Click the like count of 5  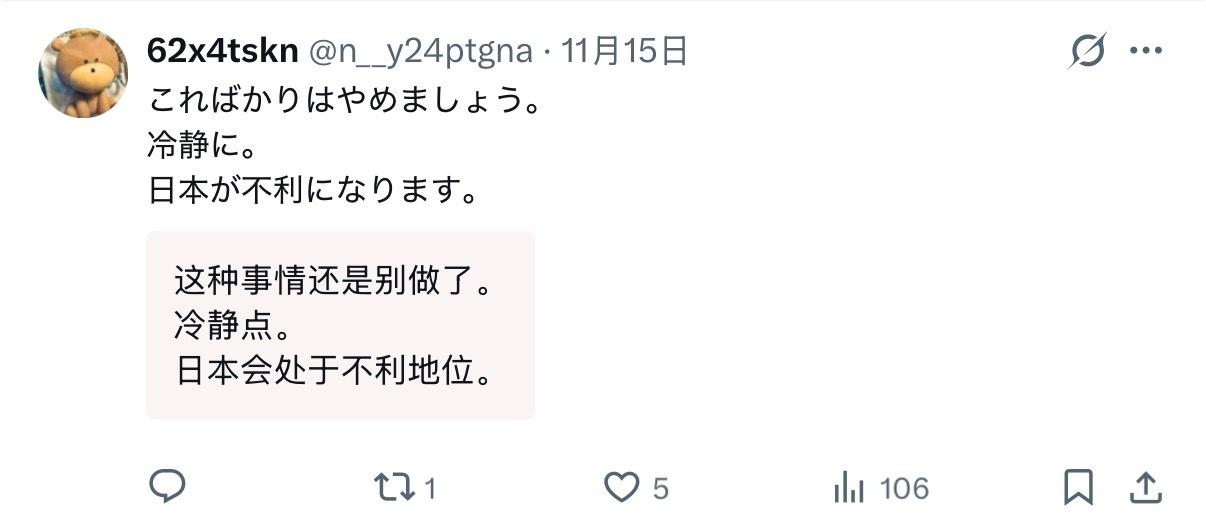click(660, 489)
